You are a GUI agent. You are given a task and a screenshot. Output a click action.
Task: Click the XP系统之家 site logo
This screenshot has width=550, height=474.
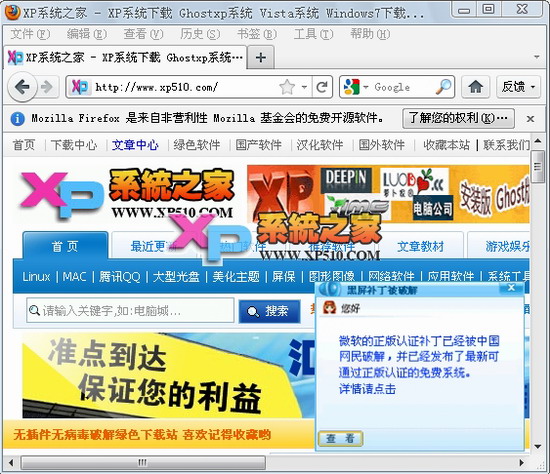(x=126, y=195)
